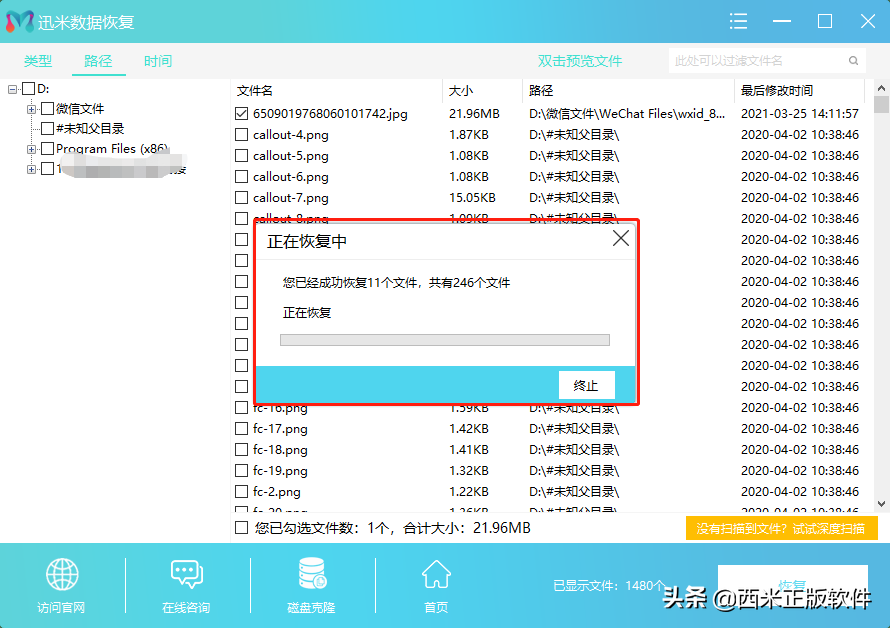Expand the blurred folder tree node
The image size is (890, 628).
click(31, 169)
